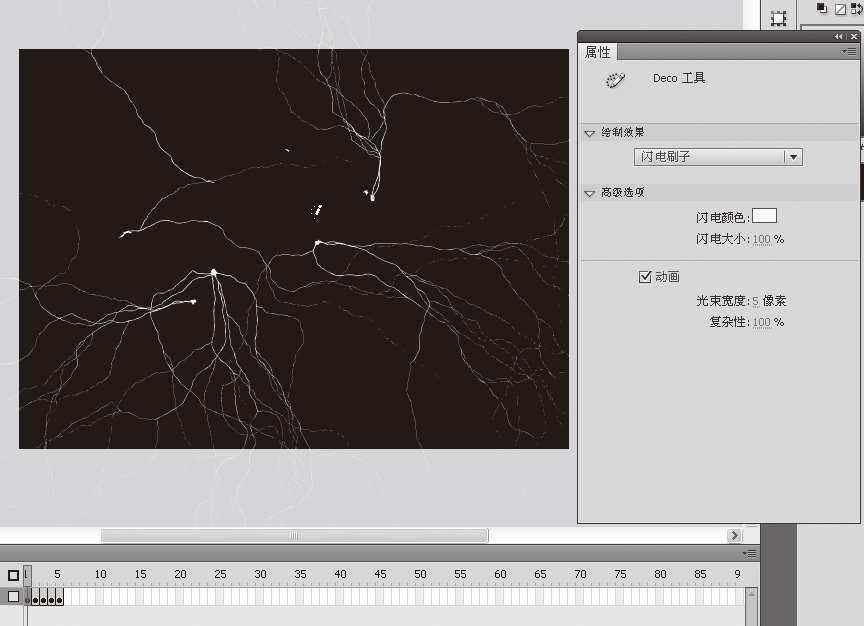
Task: Open the Properties panel options menu
Action: [x=849, y=52]
